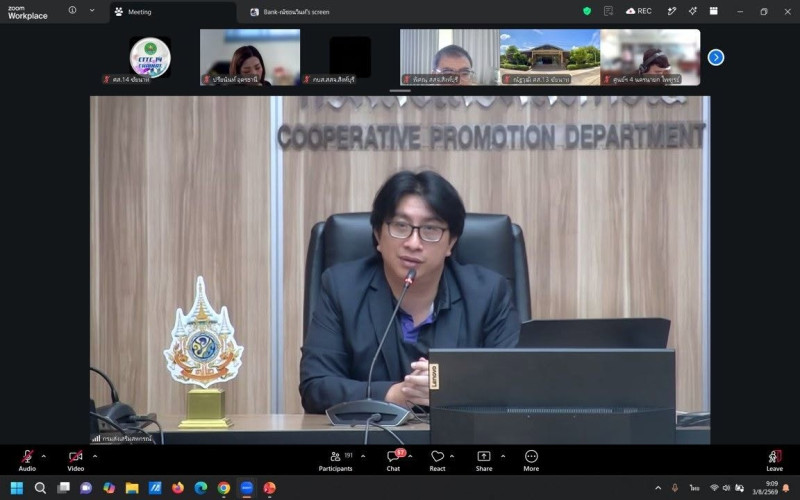This screenshot has width=800, height=500.
Task: Open the Participants panel
Action: (x=335, y=461)
